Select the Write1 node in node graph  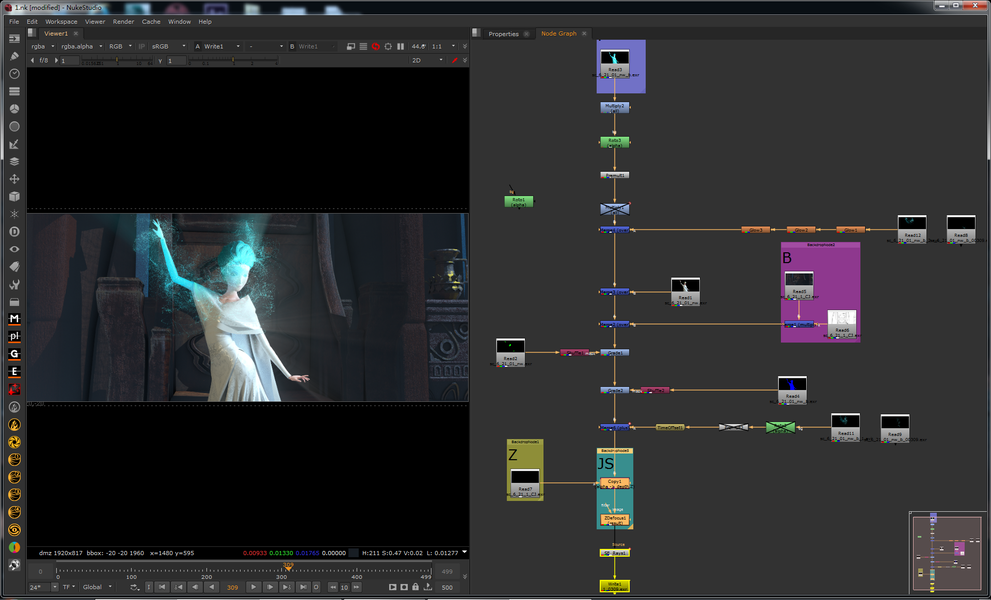coord(614,585)
